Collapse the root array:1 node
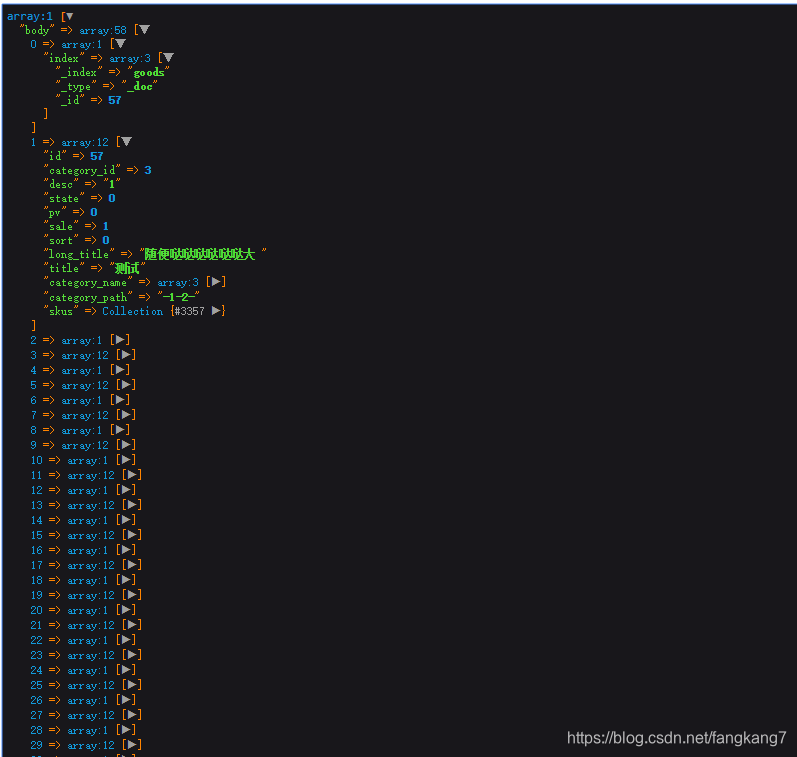The image size is (797, 757). 70,16
